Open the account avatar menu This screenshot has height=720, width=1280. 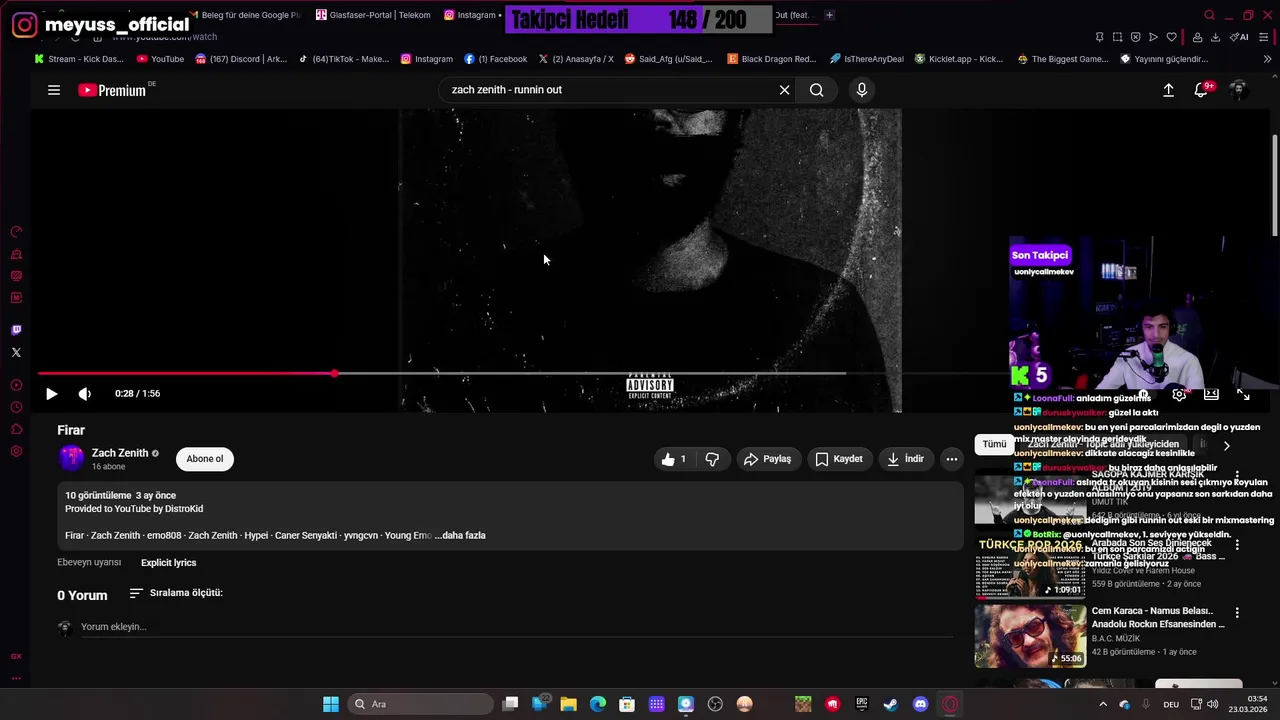[1238, 90]
